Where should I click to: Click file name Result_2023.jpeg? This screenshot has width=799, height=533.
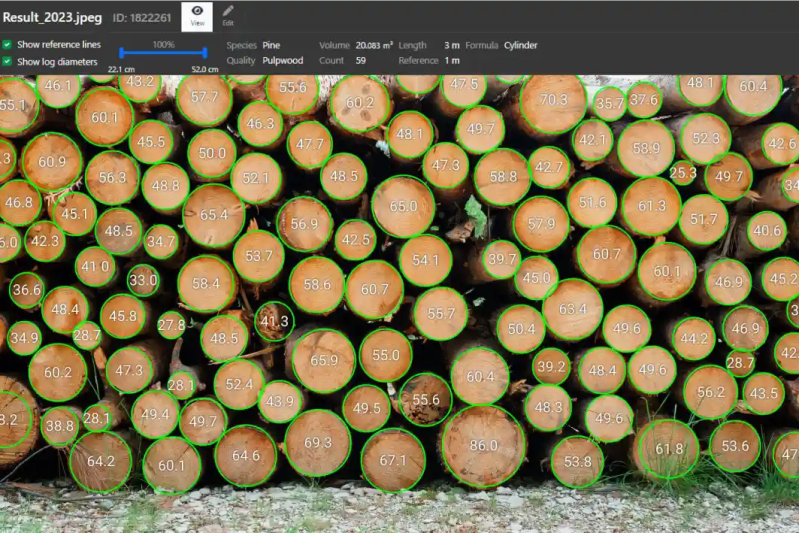[x=52, y=17]
